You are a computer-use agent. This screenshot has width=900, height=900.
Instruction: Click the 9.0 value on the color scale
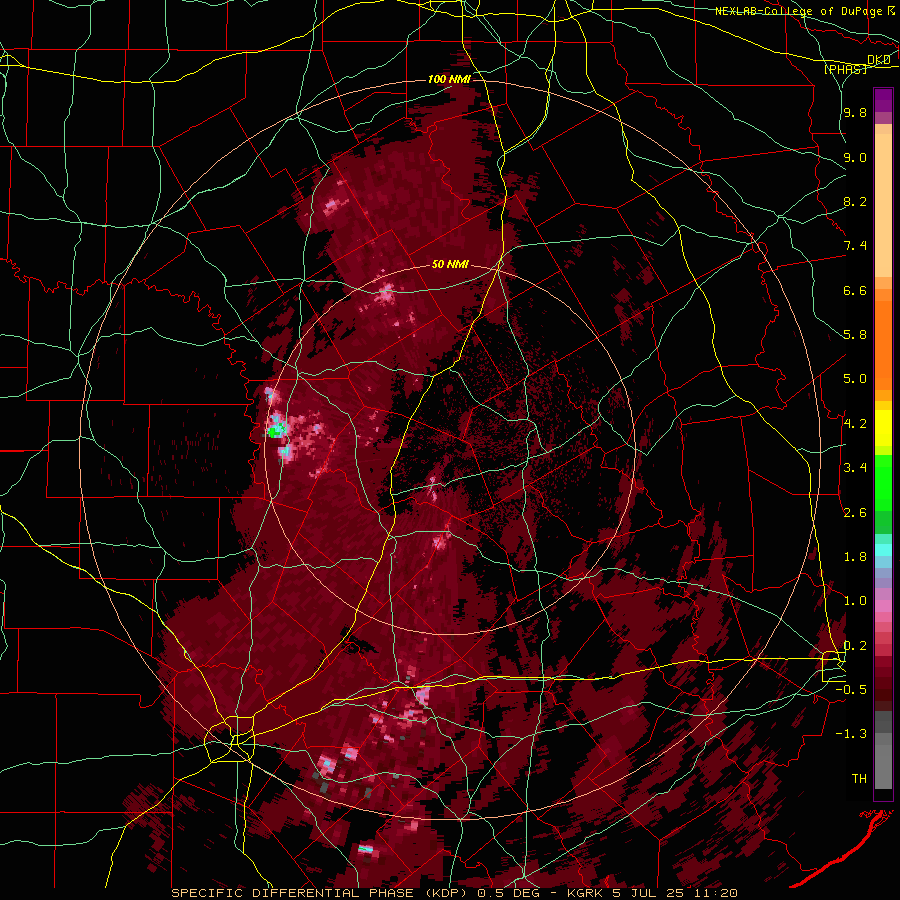pyautogui.click(x=855, y=157)
